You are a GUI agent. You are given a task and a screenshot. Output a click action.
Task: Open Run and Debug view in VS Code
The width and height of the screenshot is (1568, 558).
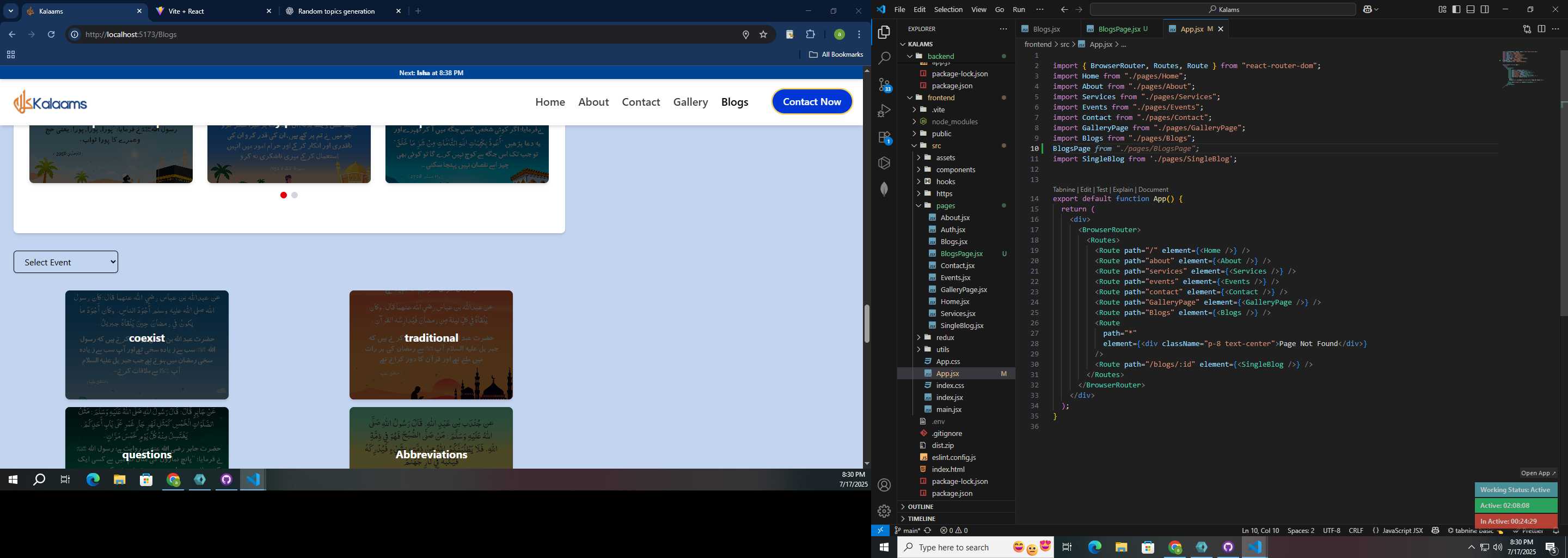(x=884, y=111)
